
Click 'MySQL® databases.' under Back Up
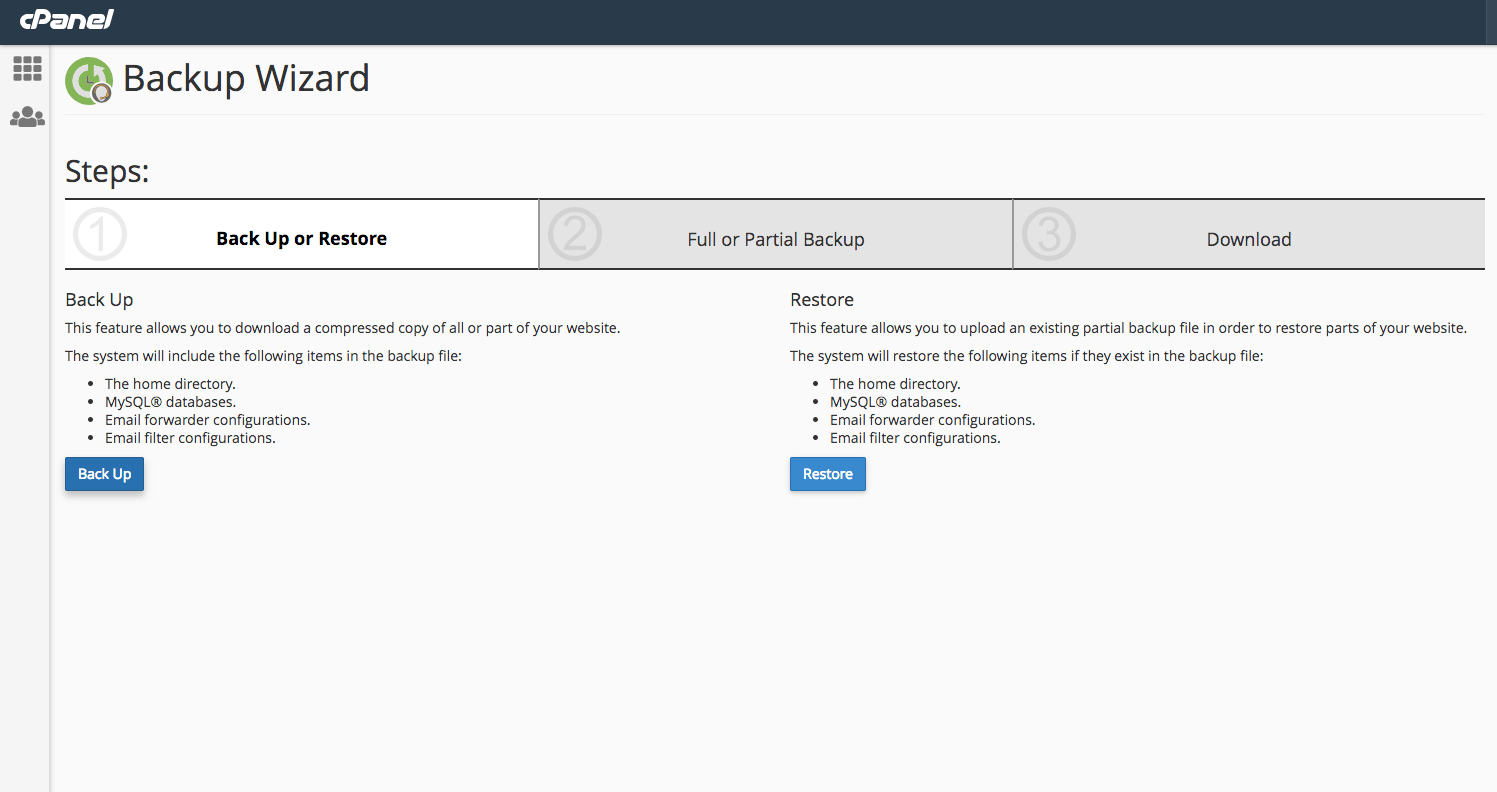(x=170, y=402)
